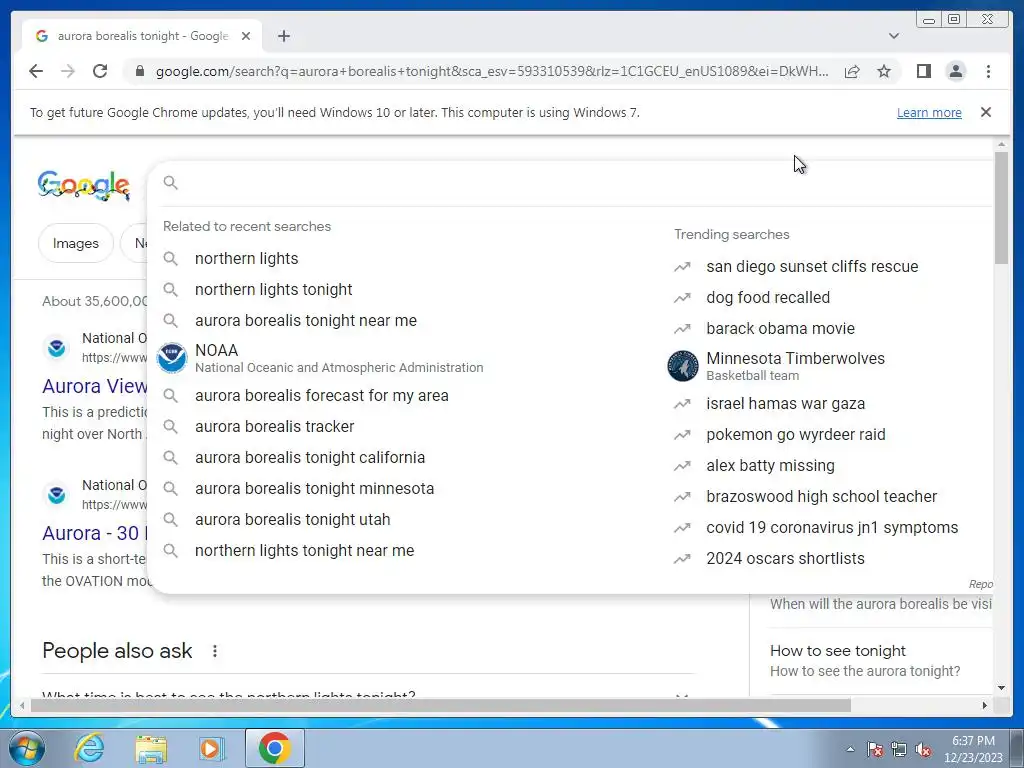Click the Timberwolves team logo icon
Screen dimensions: 1024x768
click(683, 366)
